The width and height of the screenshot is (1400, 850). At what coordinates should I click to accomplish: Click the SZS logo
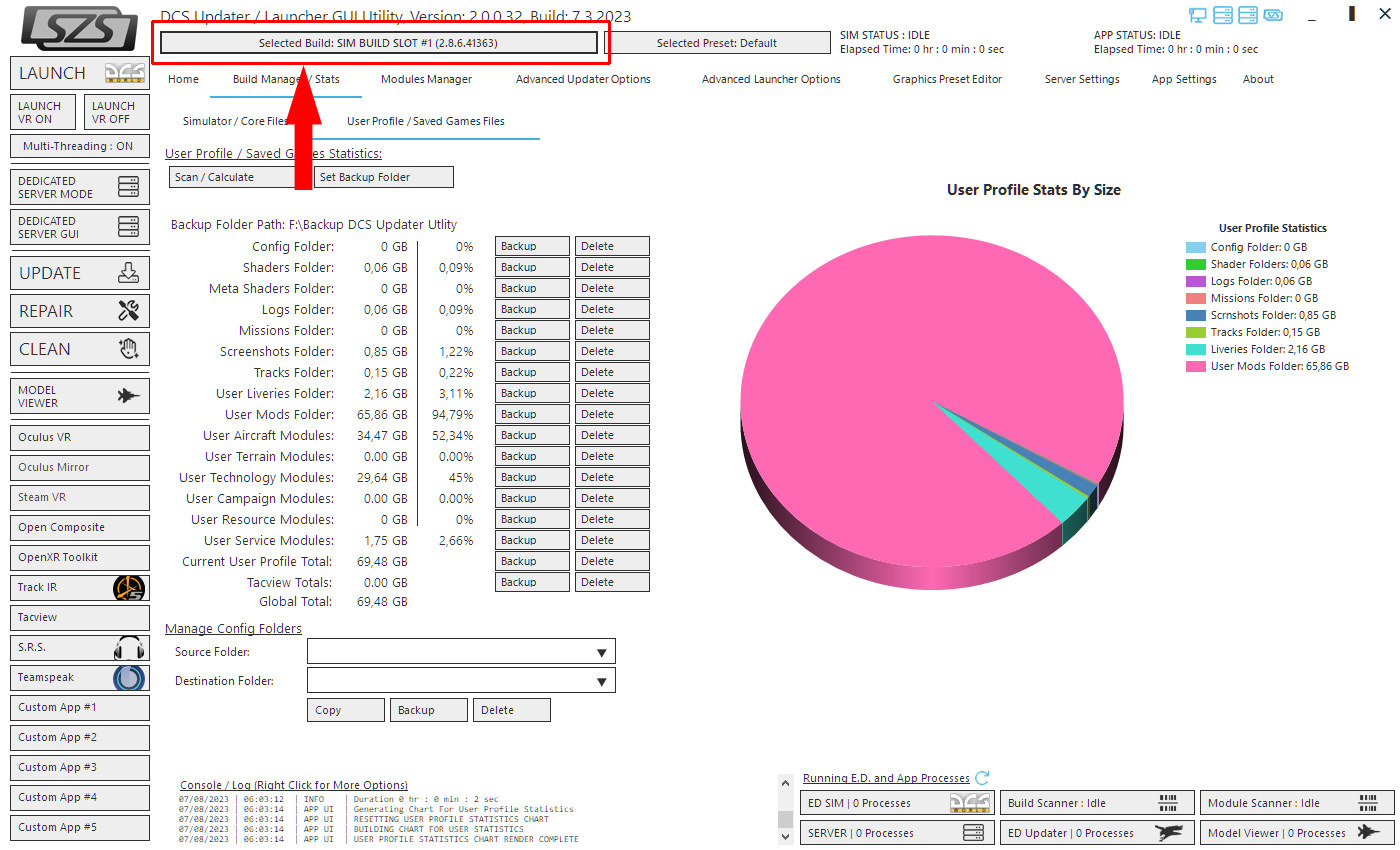[79, 28]
